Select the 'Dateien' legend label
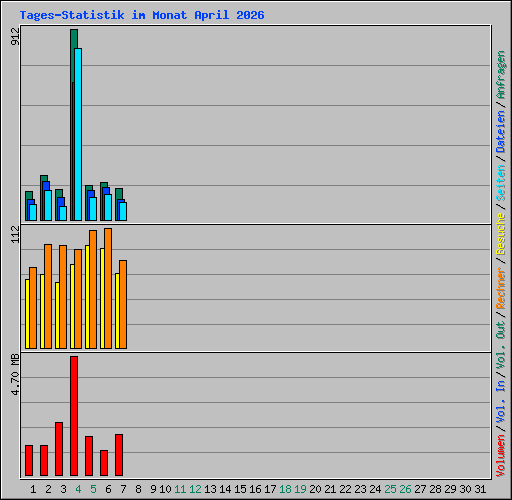 (x=501, y=132)
